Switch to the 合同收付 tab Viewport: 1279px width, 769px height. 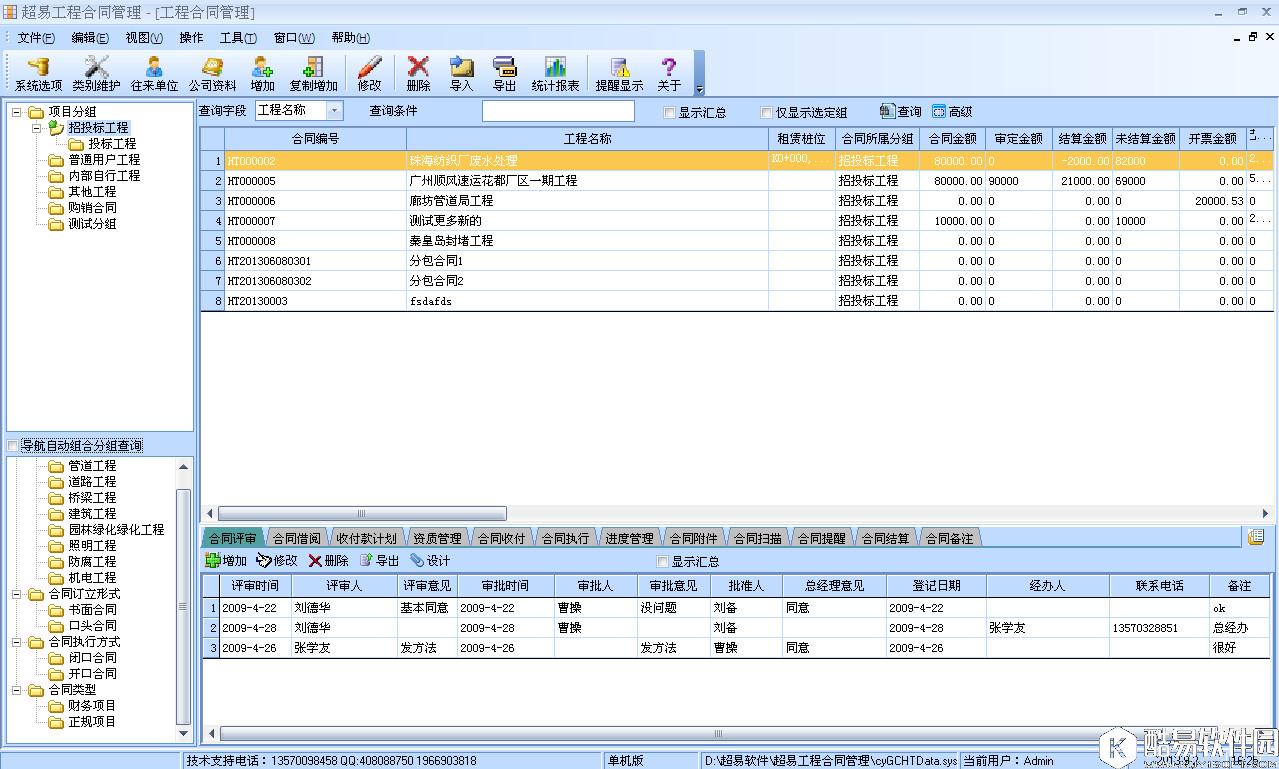tap(504, 537)
